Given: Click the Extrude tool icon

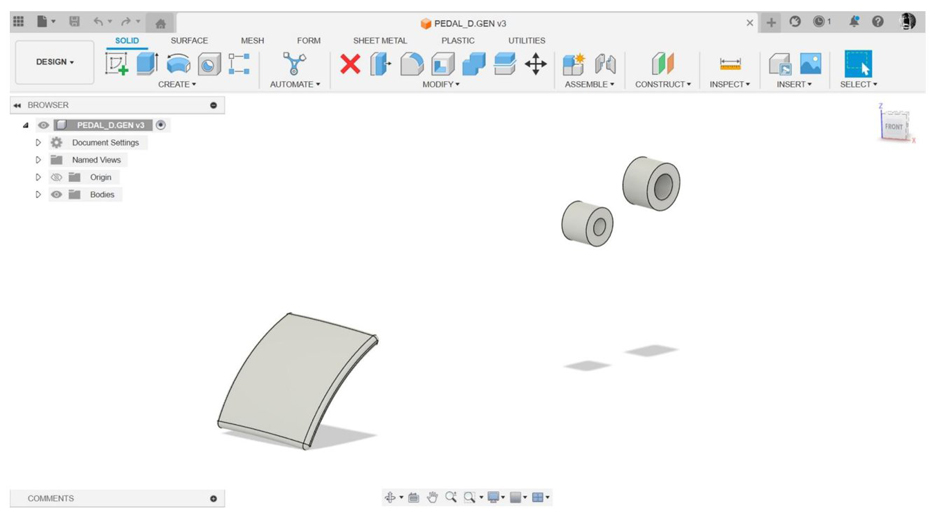Looking at the screenshot, I should 147,64.
